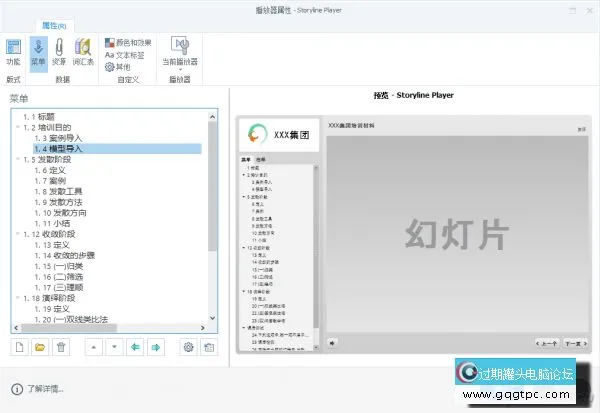Viewport: 600px width, 413px height.
Task: Click the new heading blank page icon
Action: [x=20, y=347]
